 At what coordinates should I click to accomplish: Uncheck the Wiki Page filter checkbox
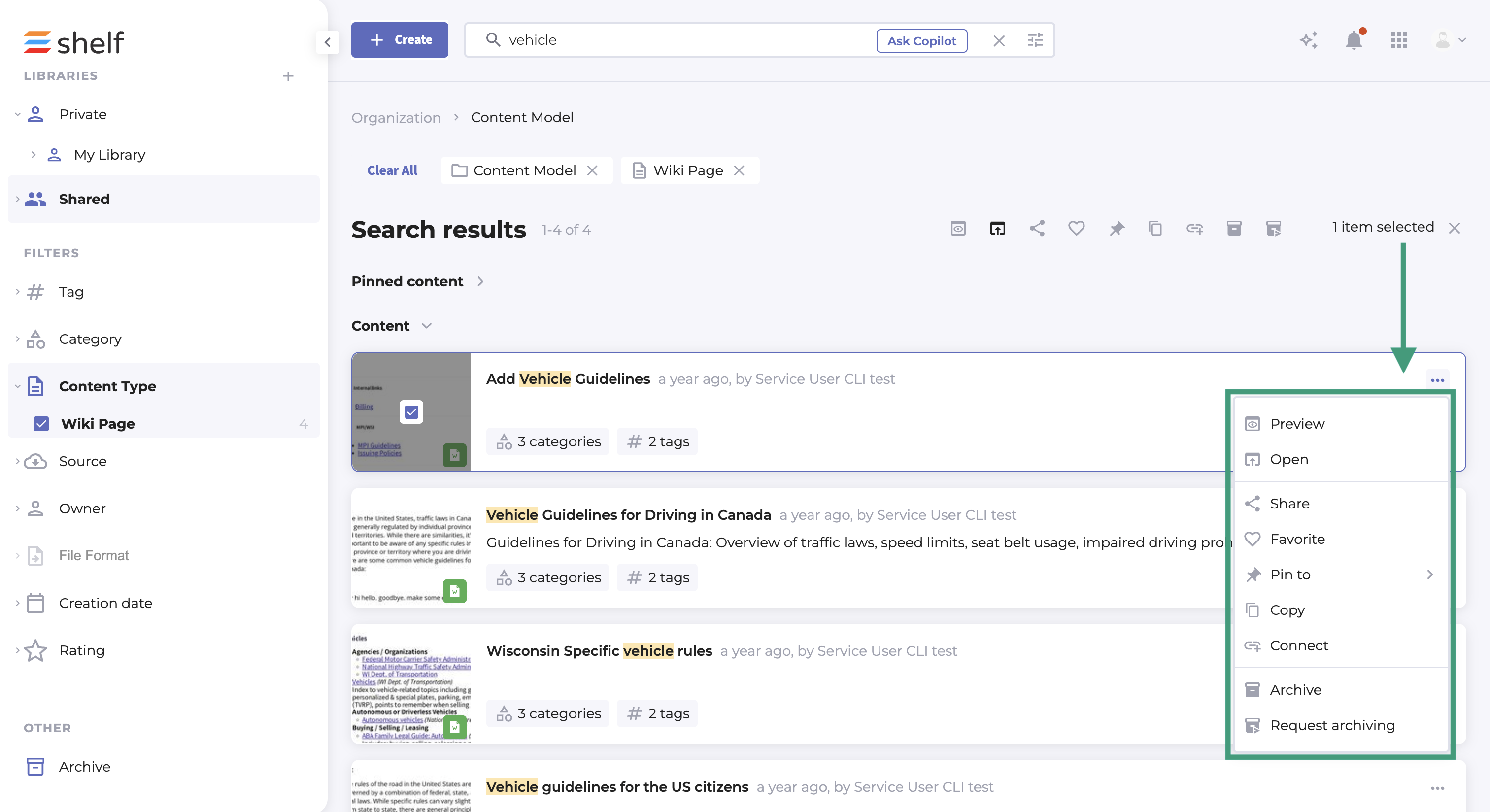click(x=41, y=423)
